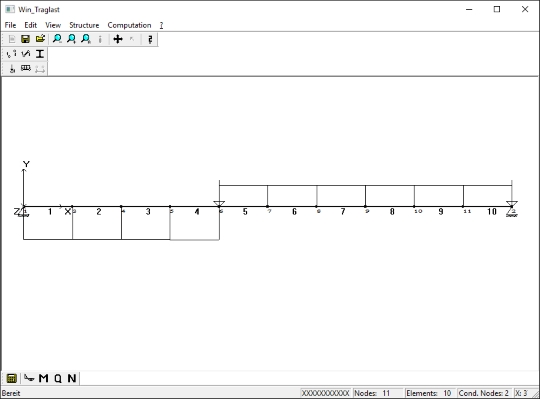Click the nodes definition tool icon
The image size is (540, 399).
pos(11,54)
